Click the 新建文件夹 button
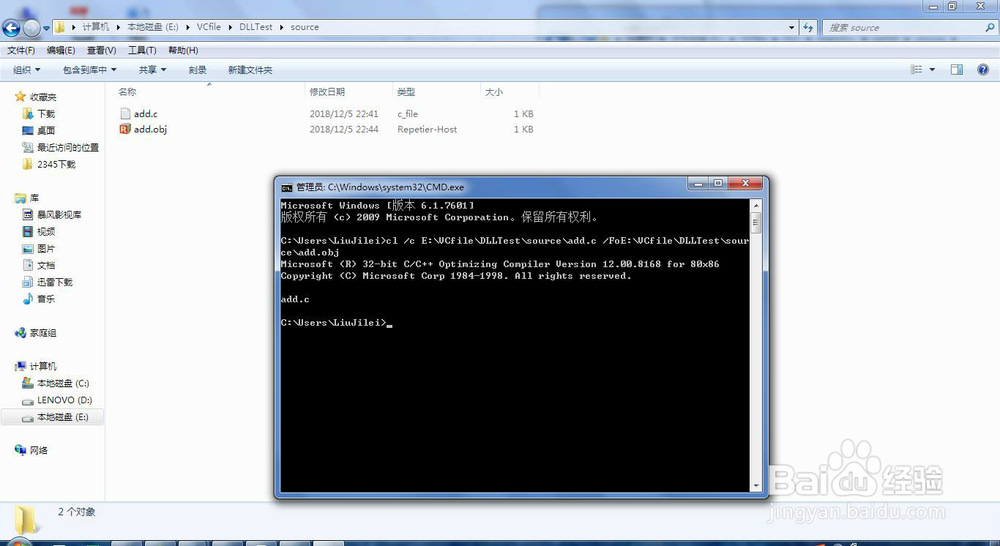Image resolution: width=1000 pixels, height=546 pixels. (250, 70)
